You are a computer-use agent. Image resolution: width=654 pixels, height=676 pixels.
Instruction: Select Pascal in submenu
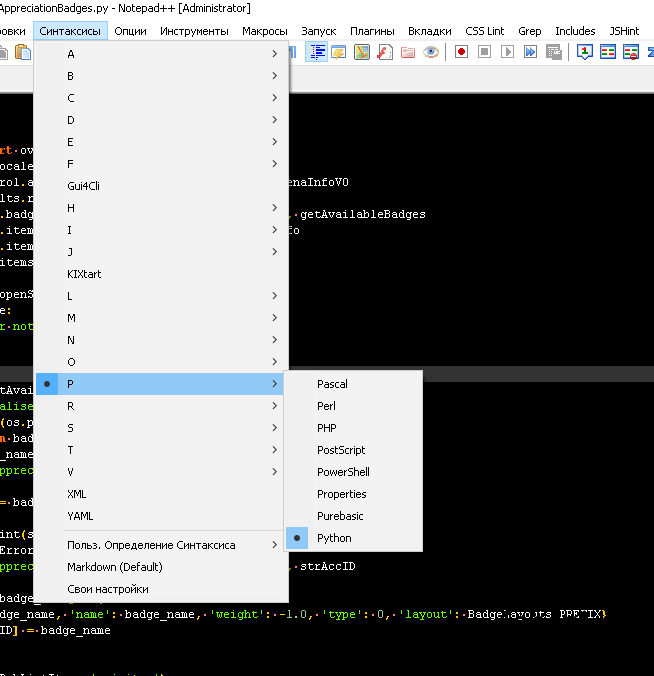tap(354, 384)
